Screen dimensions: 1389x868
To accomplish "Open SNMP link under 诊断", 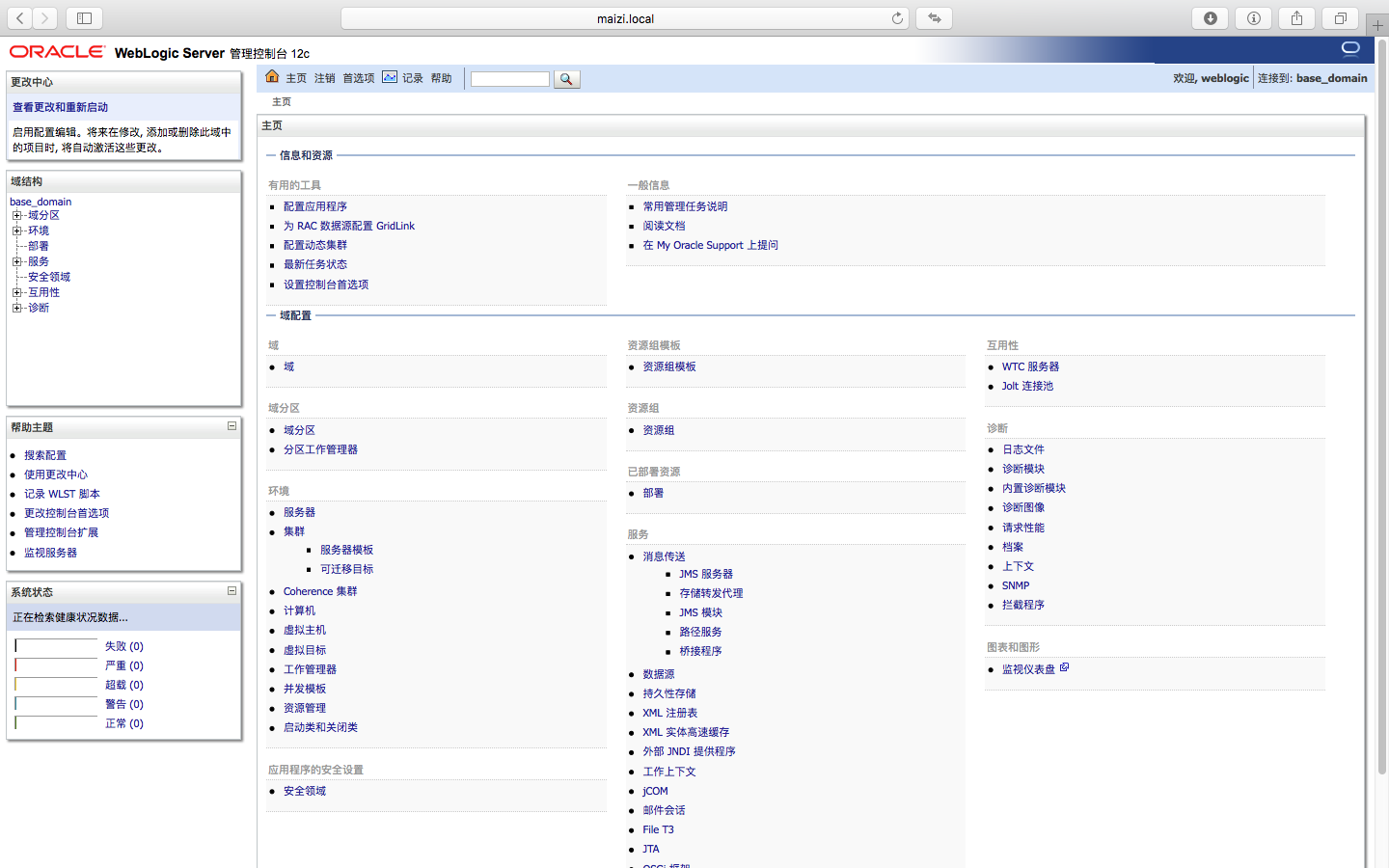I will pos(1016,585).
